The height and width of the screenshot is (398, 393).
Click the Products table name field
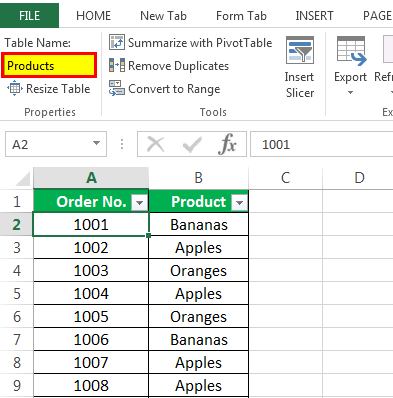pos(49,65)
